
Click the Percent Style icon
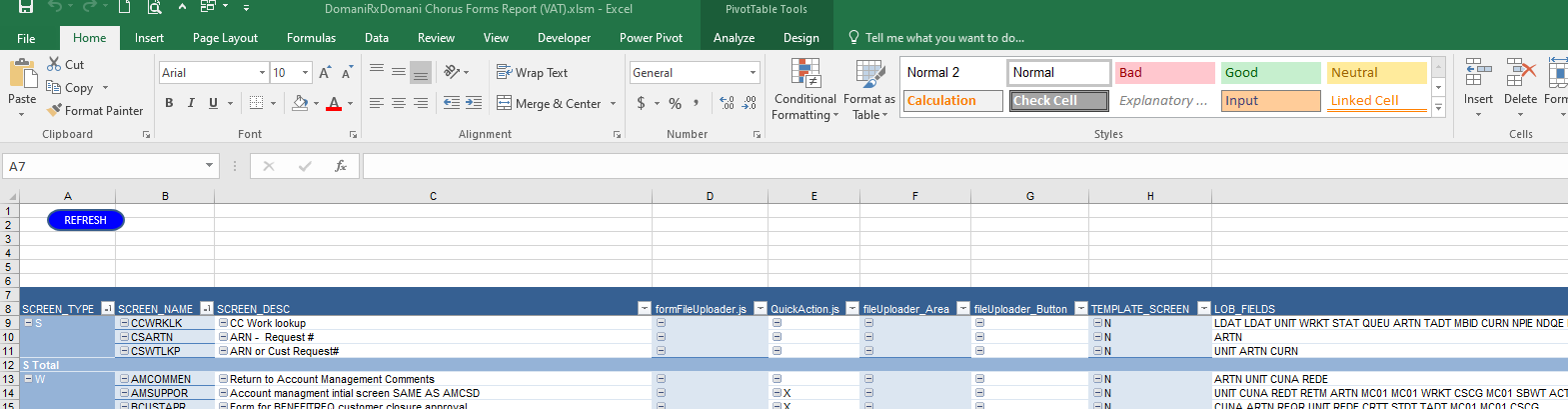click(676, 103)
